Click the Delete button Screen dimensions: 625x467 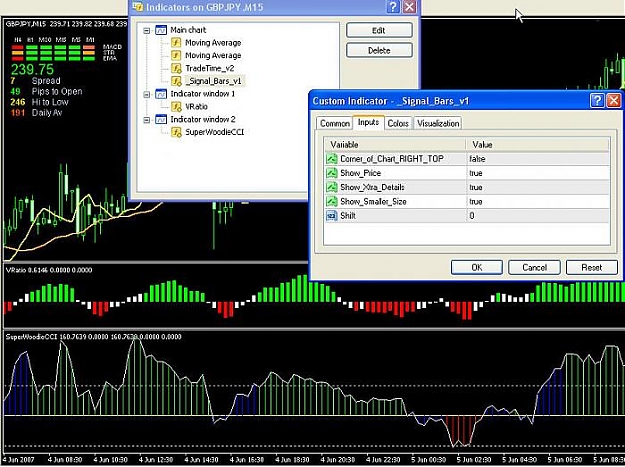coord(379,51)
